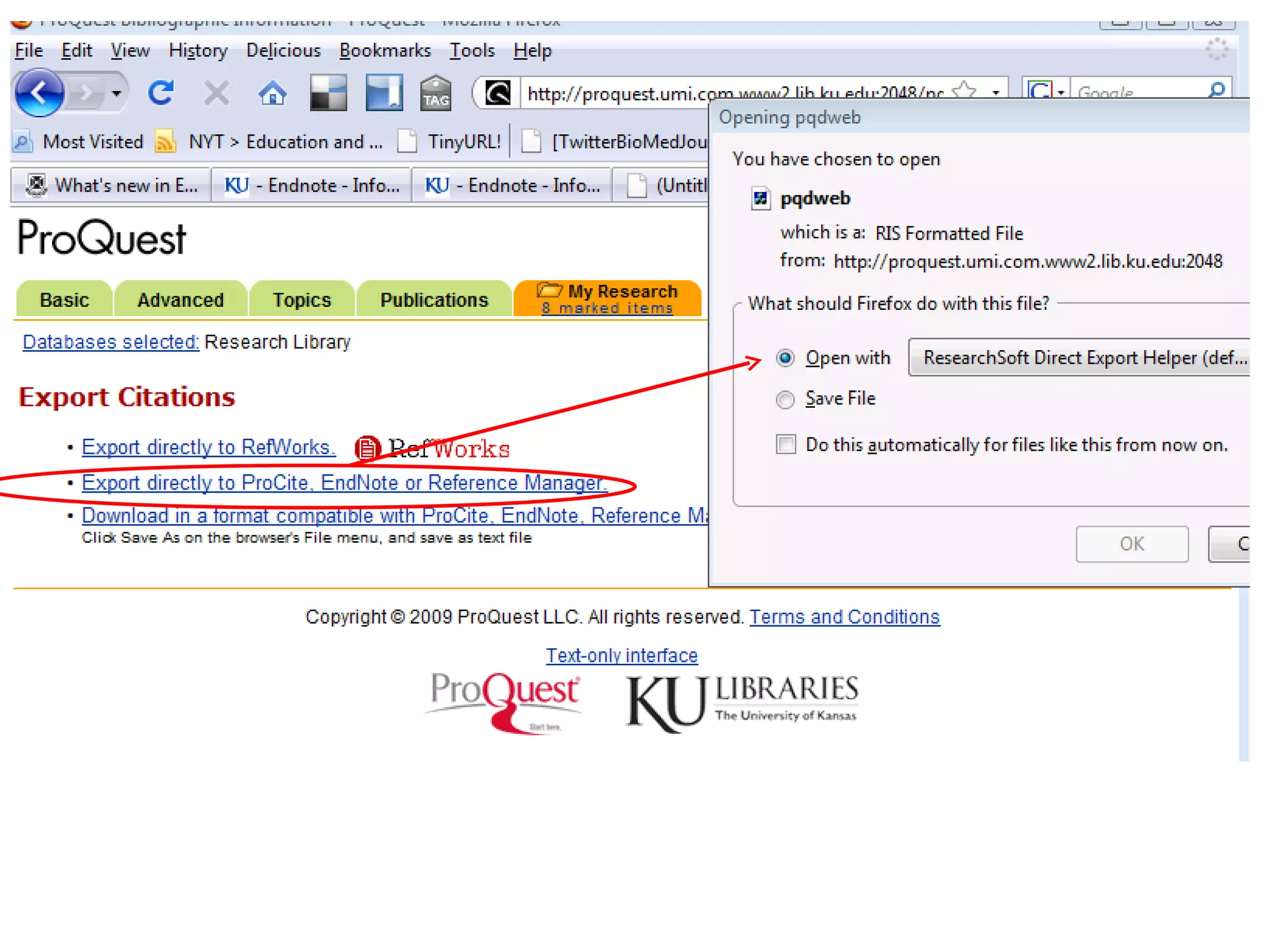Open the back/forward history dropdown arrow
Screen dimensions: 1270x952
(116, 94)
